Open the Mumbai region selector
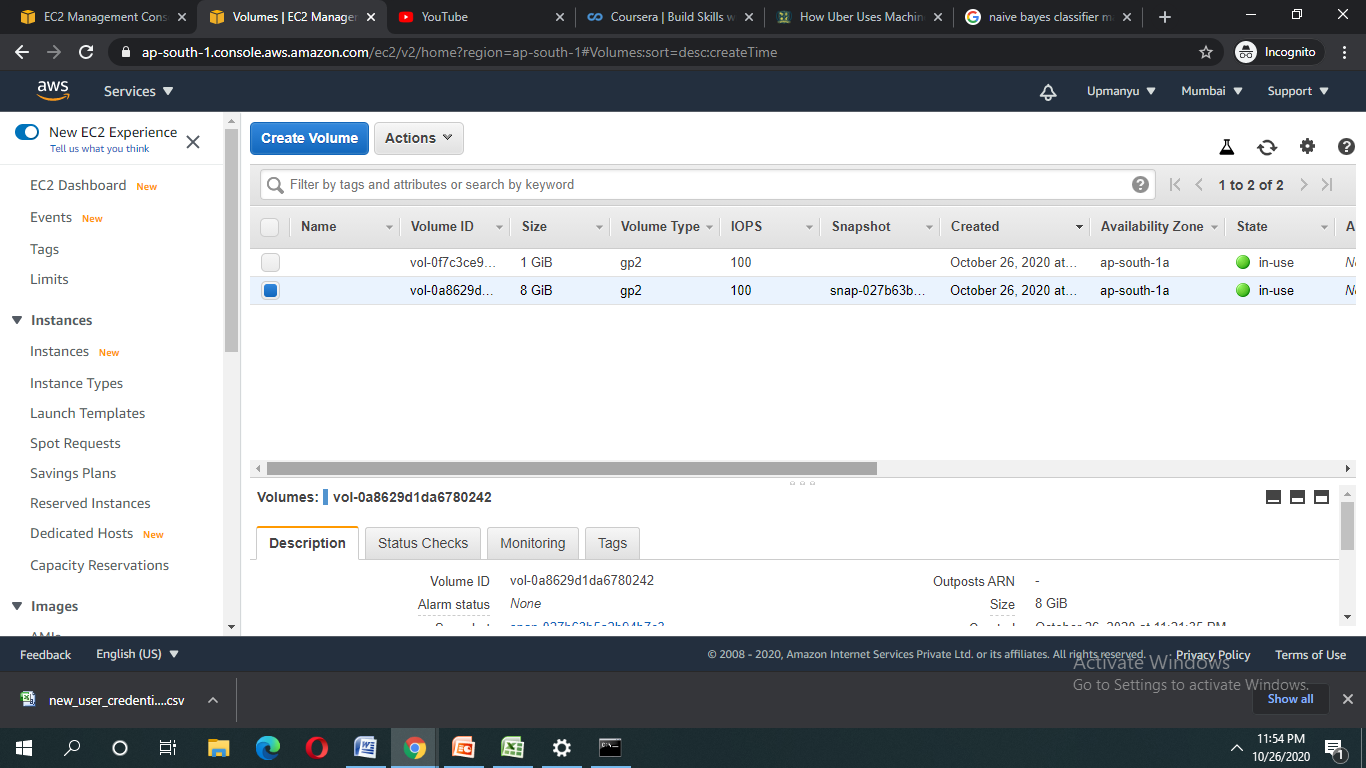1366x768 pixels. click(x=1212, y=91)
